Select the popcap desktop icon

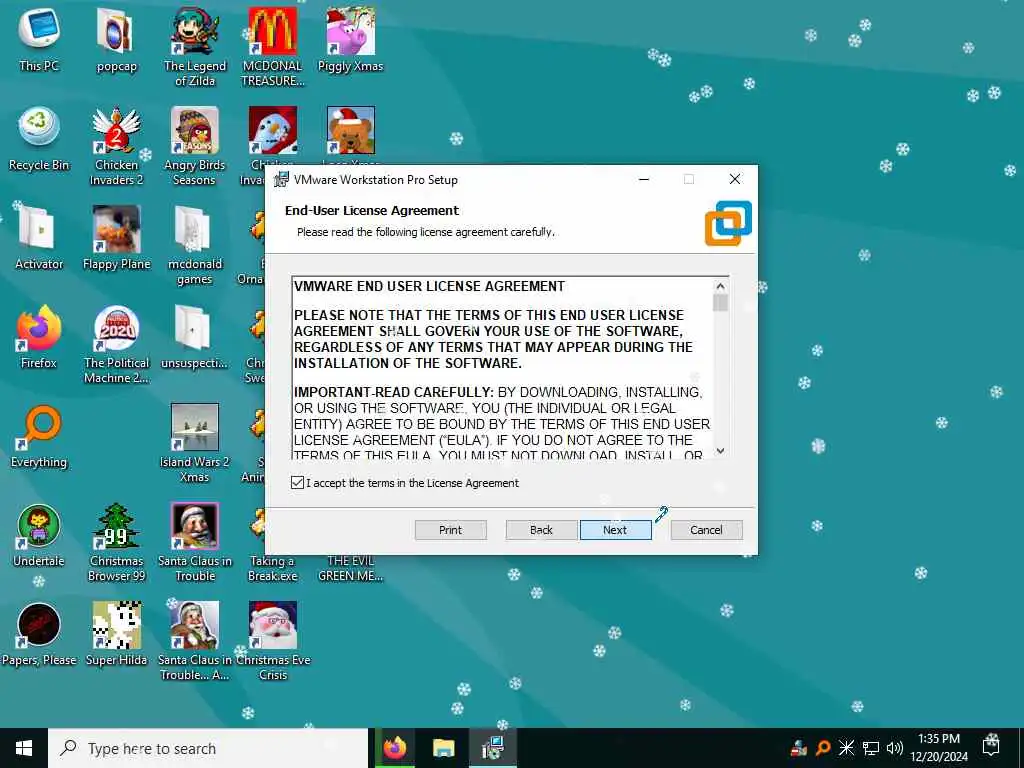pyautogui.click(x=117, y=39)
